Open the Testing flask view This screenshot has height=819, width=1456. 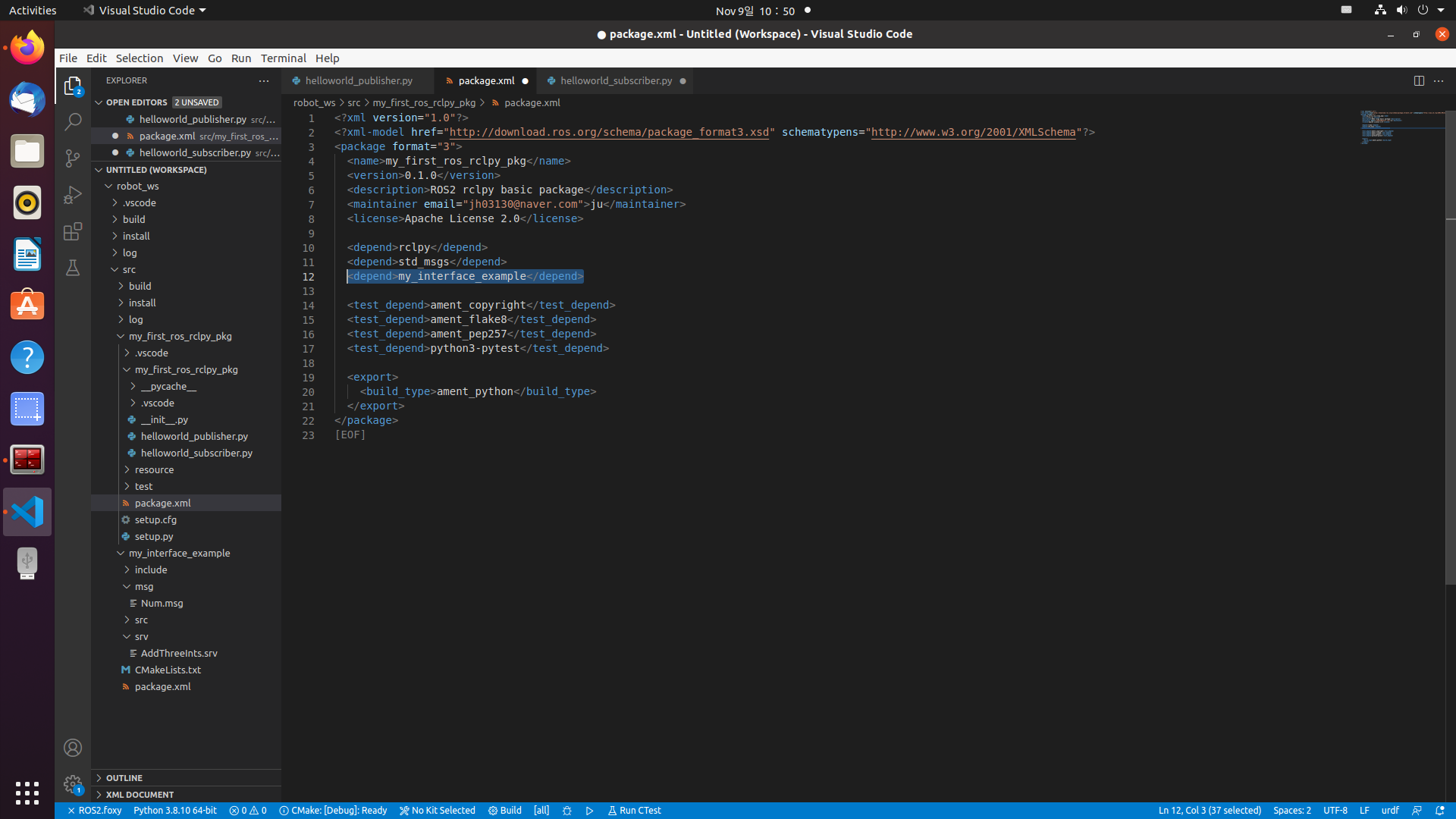pyautogui.click(x=73, y=268)
